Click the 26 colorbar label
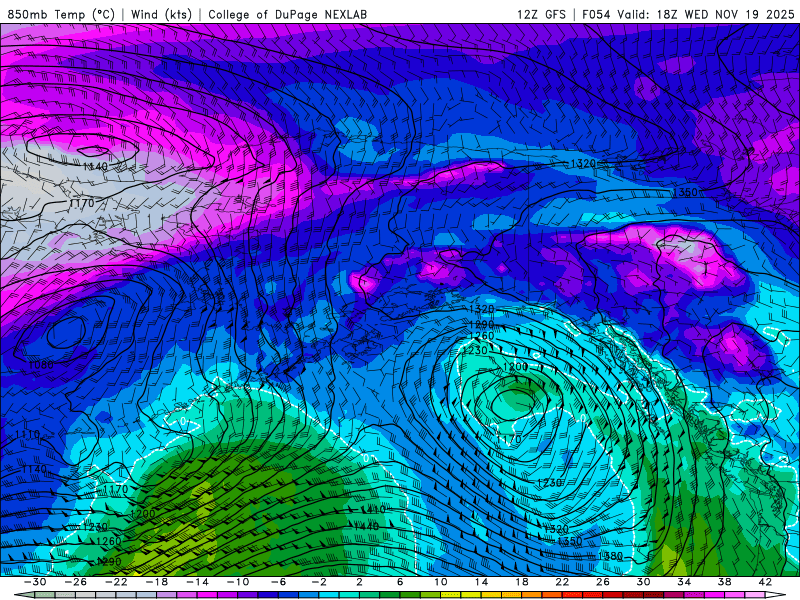This screenshot has height=600, width=800. coord(603,582)
